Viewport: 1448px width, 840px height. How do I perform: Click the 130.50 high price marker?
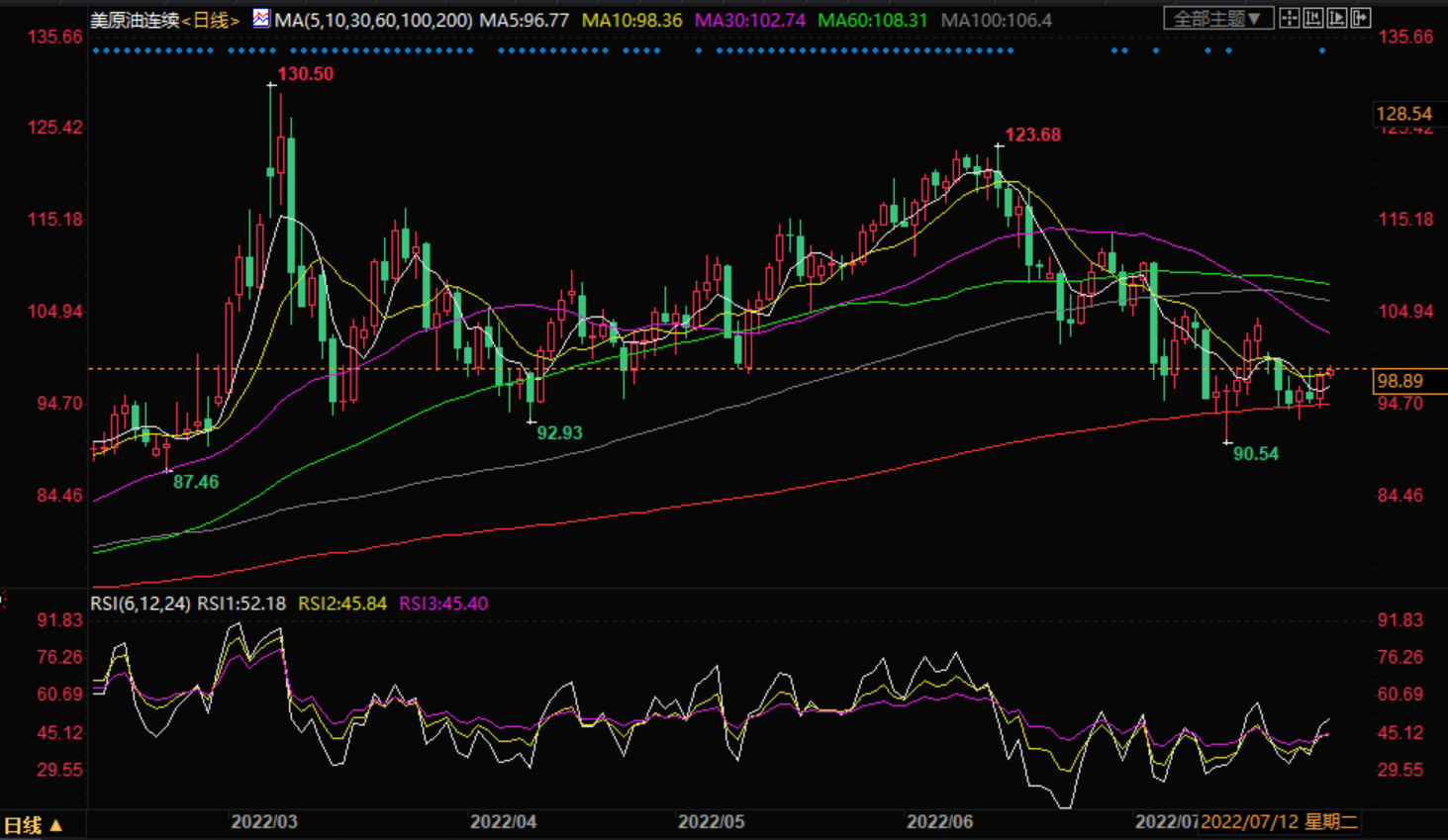(x=305, y=74)
